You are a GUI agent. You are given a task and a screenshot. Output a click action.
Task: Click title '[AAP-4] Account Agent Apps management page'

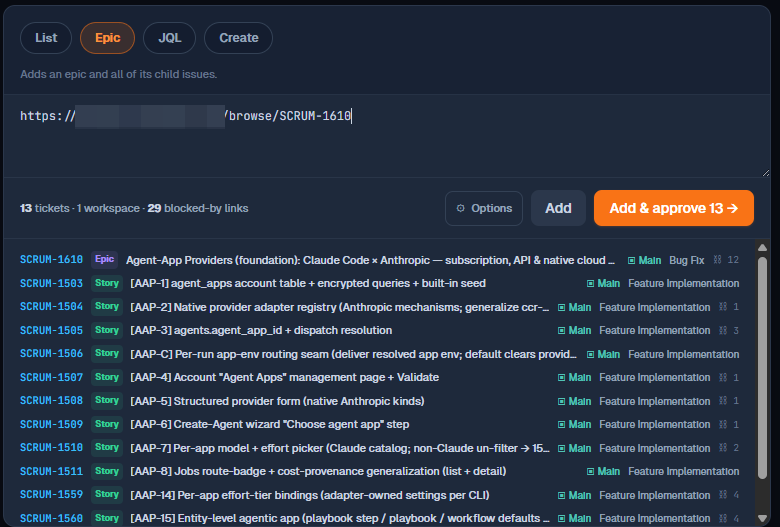pos(285,377)
